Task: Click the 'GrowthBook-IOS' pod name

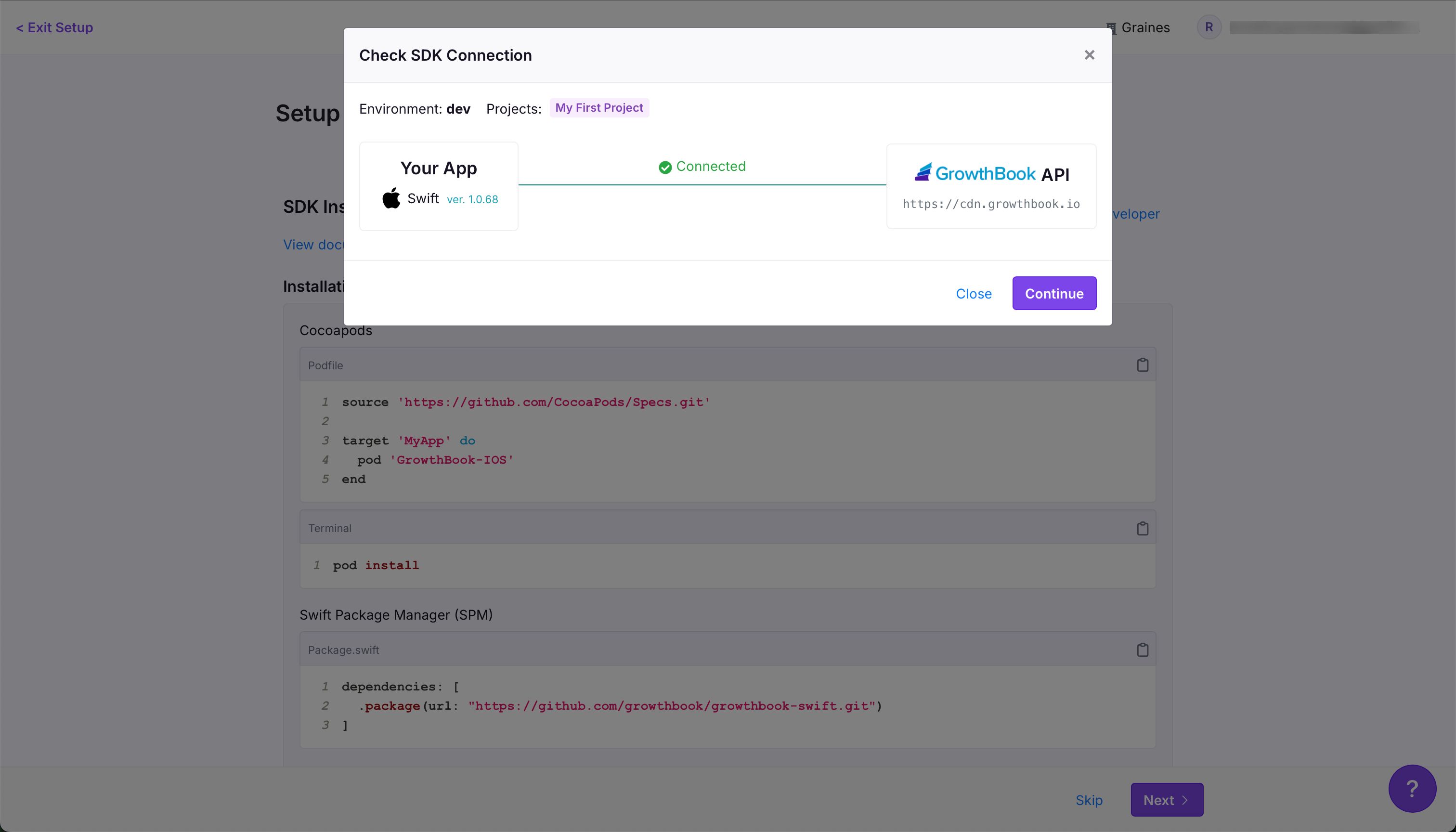Action: (x=452, y=459)
